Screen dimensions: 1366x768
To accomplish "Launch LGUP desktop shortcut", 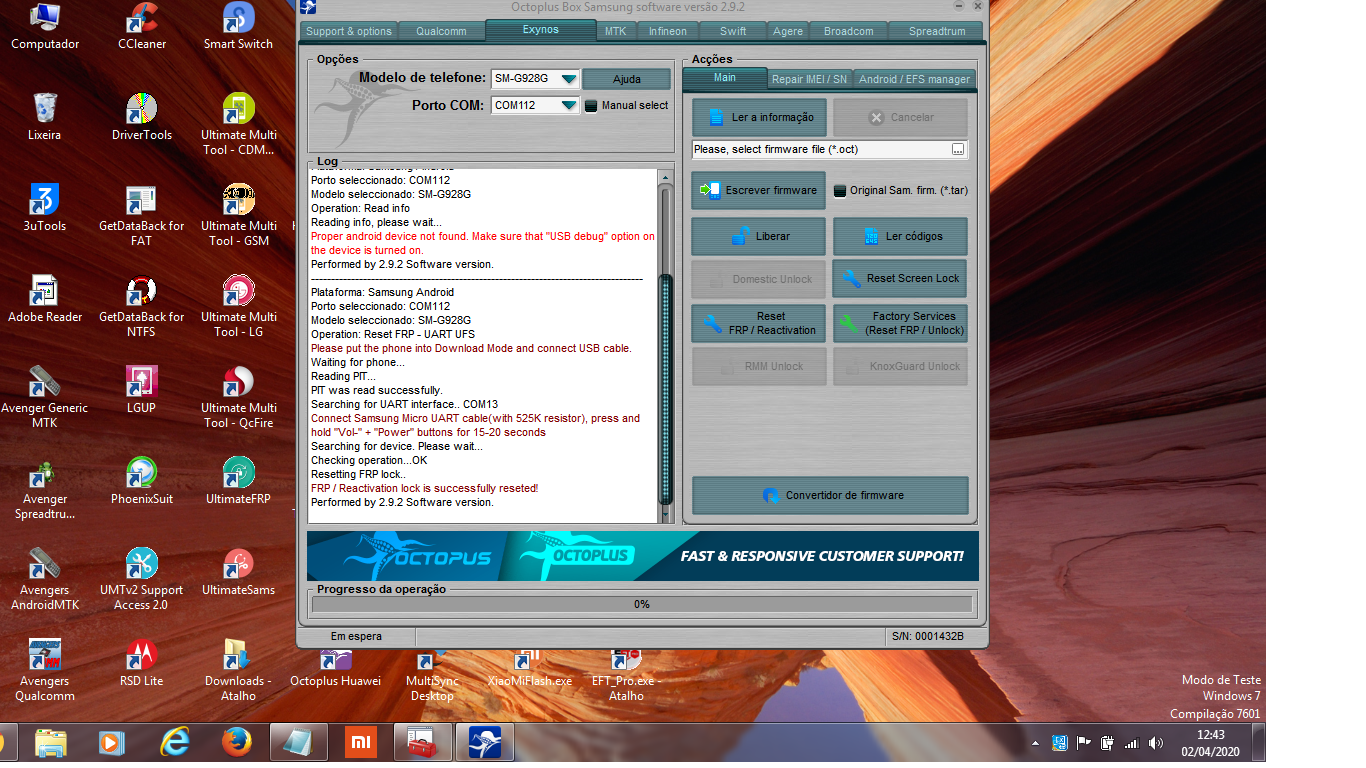I will 142,390.
